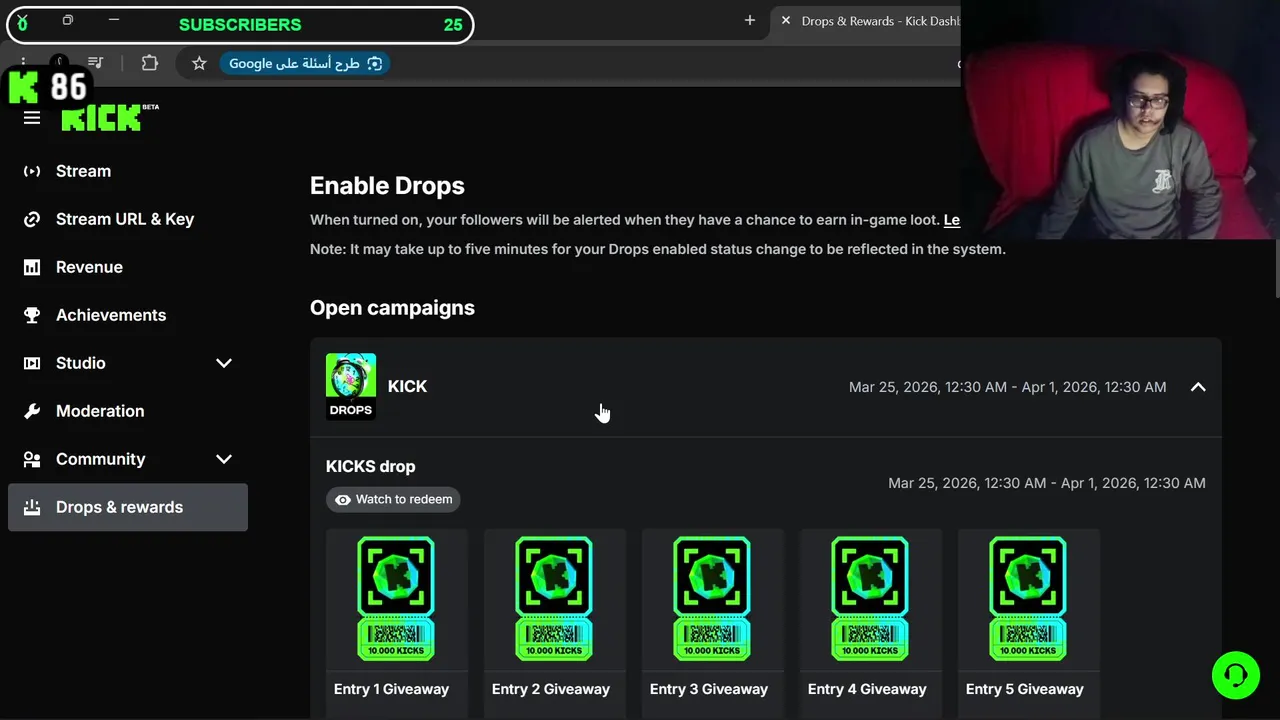Click the Google Lens search chip
The image size is (1280, 720).
coord(306,63)
